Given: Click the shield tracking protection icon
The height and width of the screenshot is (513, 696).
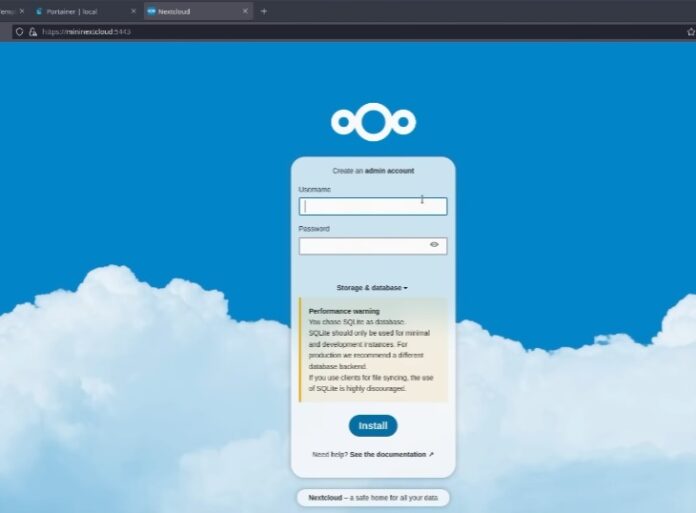Looking at the screenshot, I should [19, 32].
